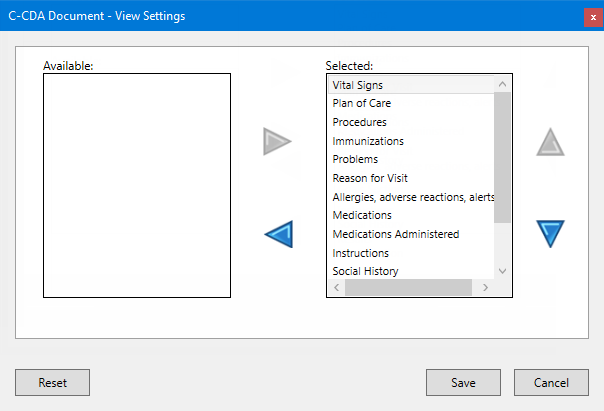Click the blue move down triangle icon

pos(550,234)
